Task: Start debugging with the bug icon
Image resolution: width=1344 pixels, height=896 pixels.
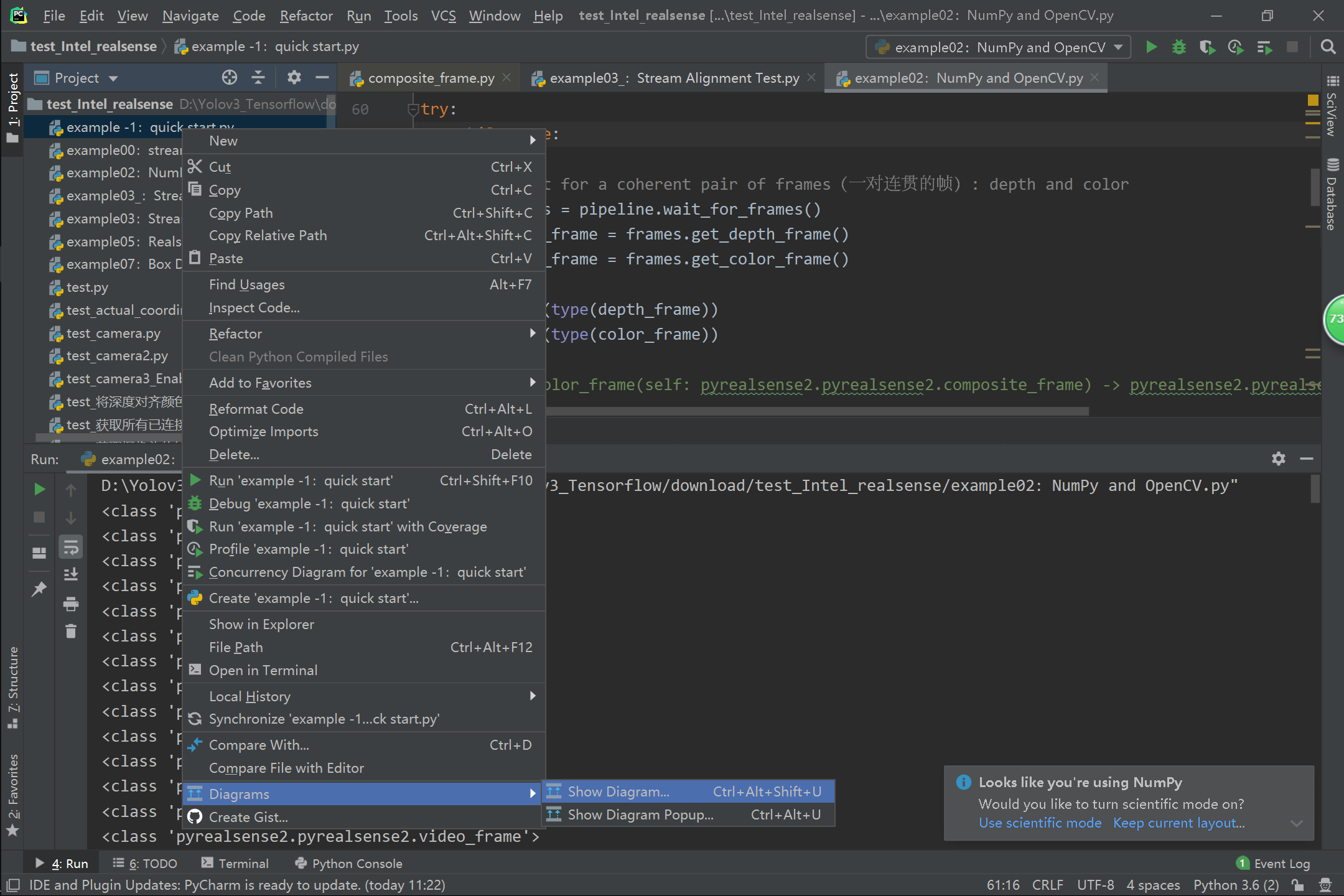Action: point(1179,47)
